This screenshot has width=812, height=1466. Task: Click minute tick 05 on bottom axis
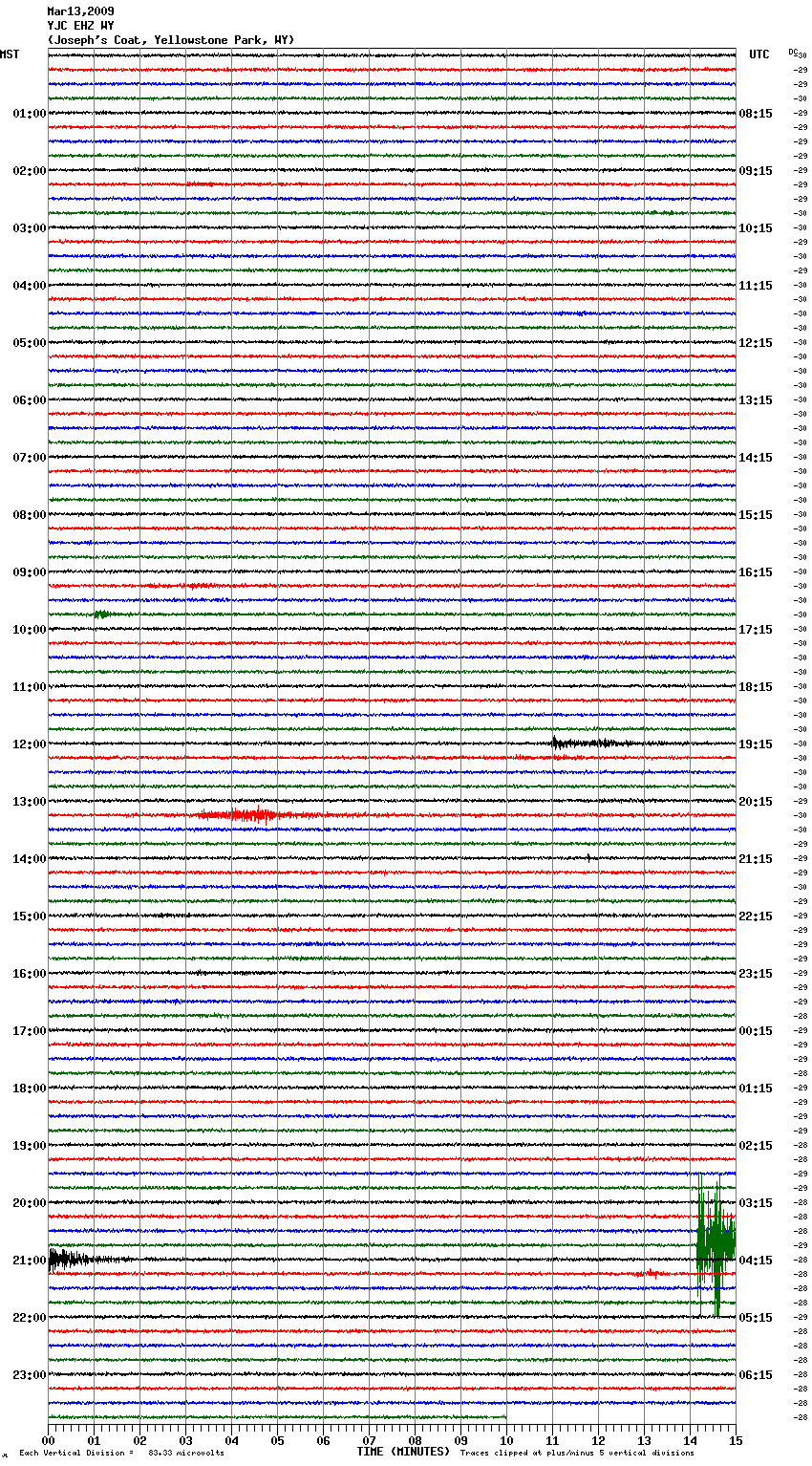tap(277, 1440)
